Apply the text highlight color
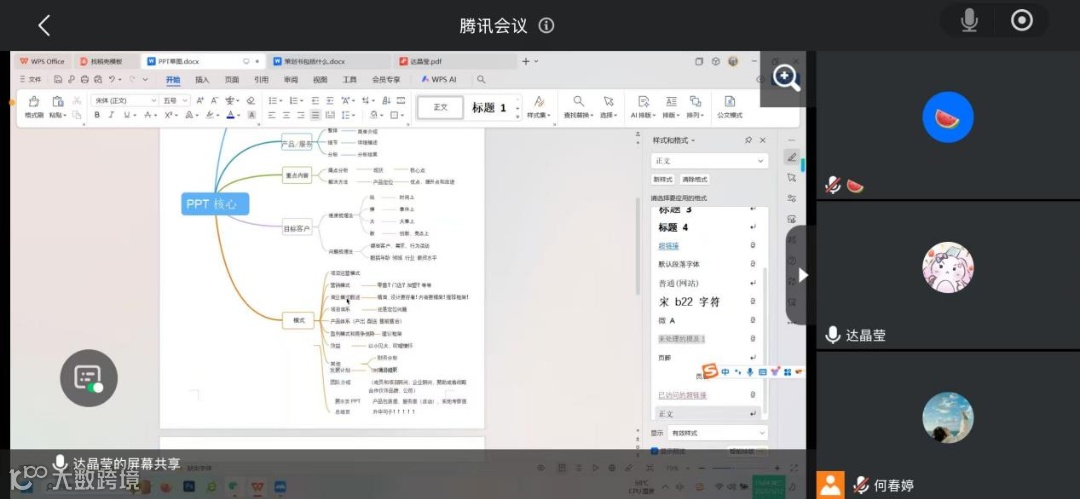 coord(210,115)
